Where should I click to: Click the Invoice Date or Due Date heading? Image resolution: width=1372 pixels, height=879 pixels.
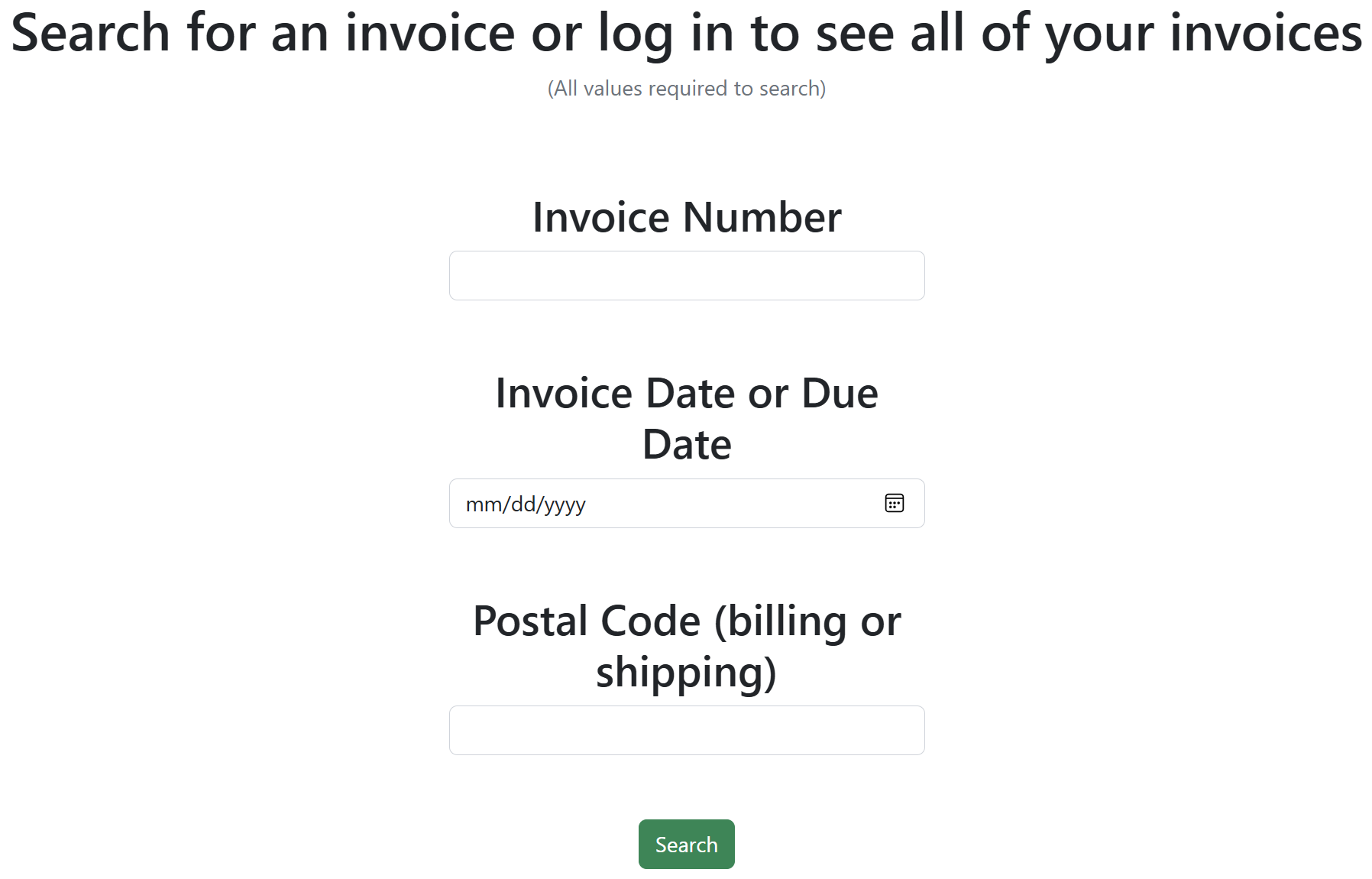(686, 417)
